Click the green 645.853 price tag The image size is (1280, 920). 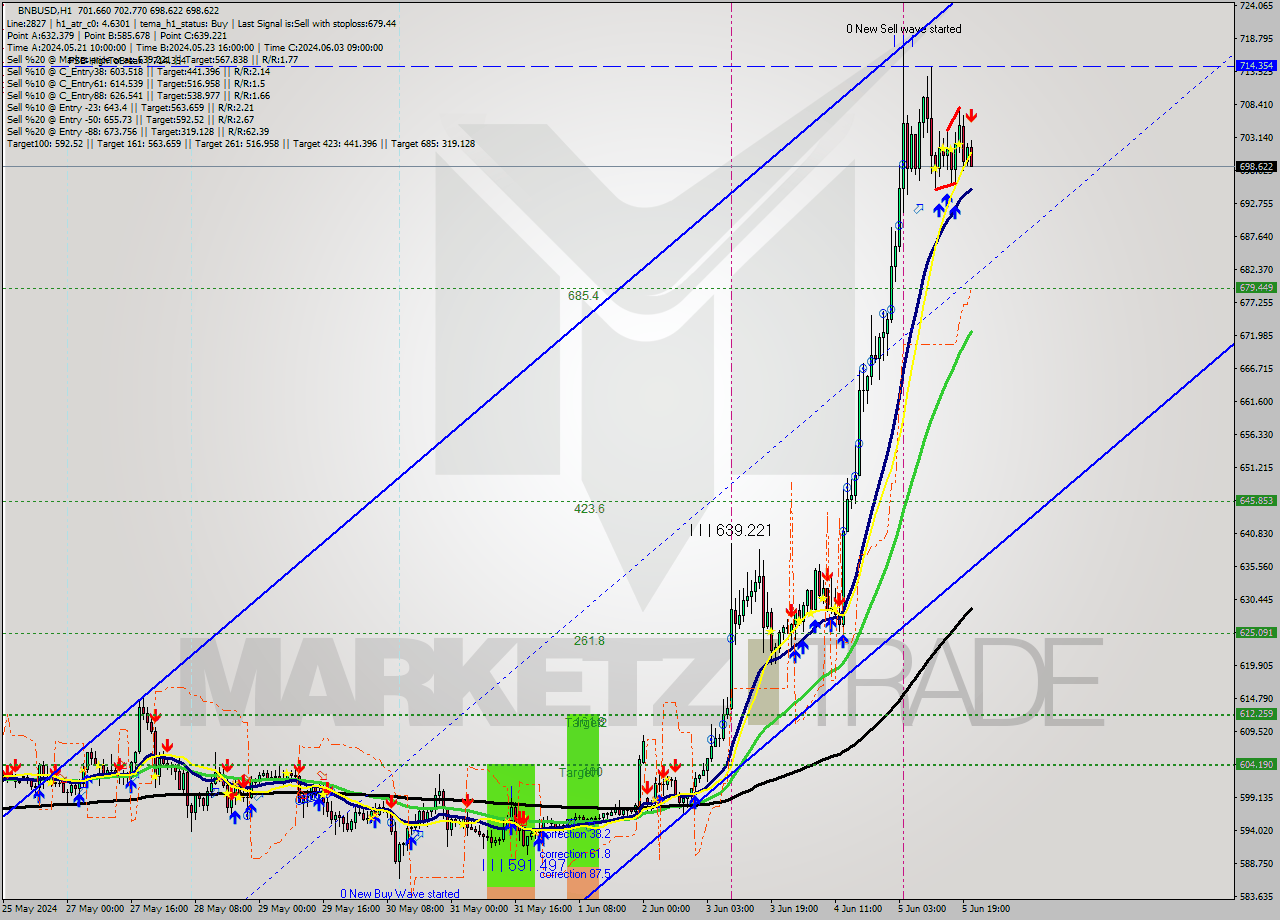tap(1256, 500)
